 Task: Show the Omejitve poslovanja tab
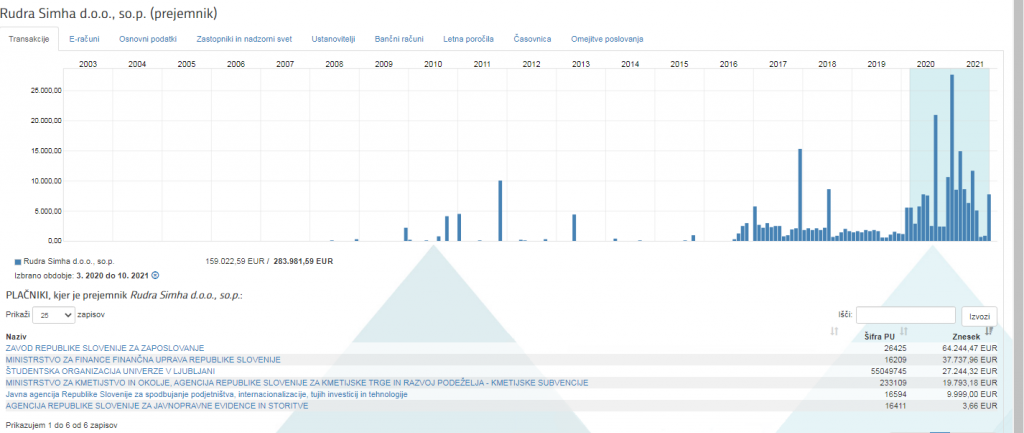pyautogui.click(x=607, y=39)
